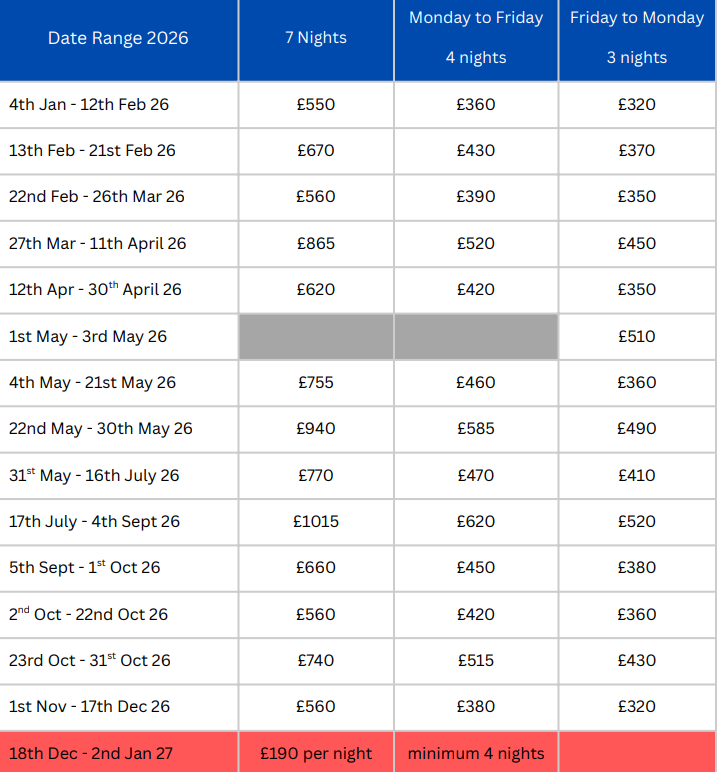This screenshot has width=717, height=772.
Task: Select the "£190 per night" cell
Action: (316, 753)
